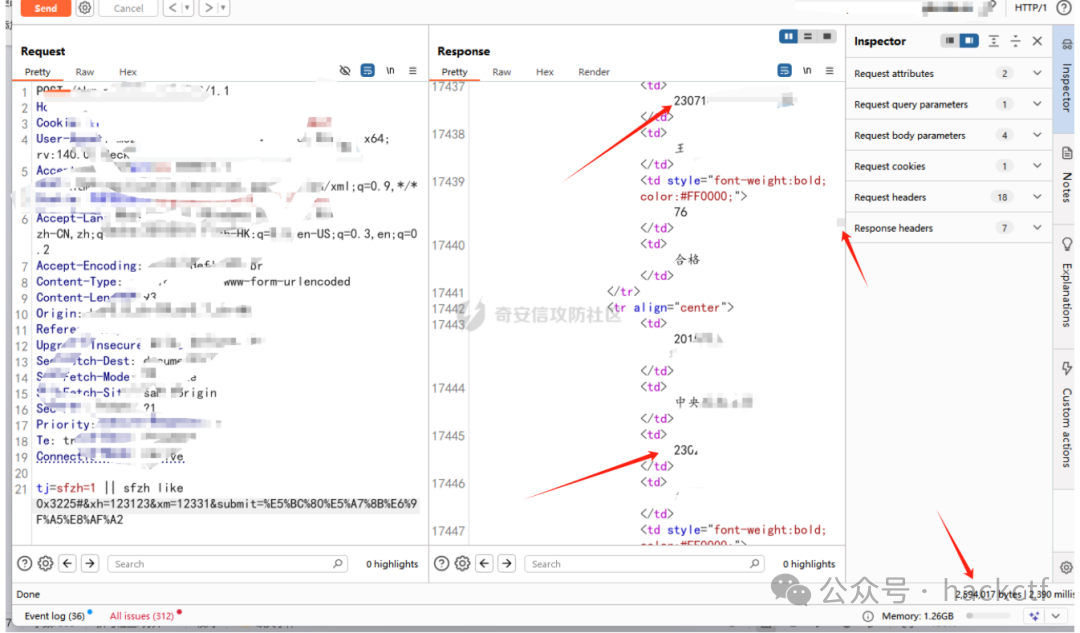Click the HTTP/1 protocol indicator
The height and width of the screenshot is (633, 1080).
click(x=1030, y=8)
